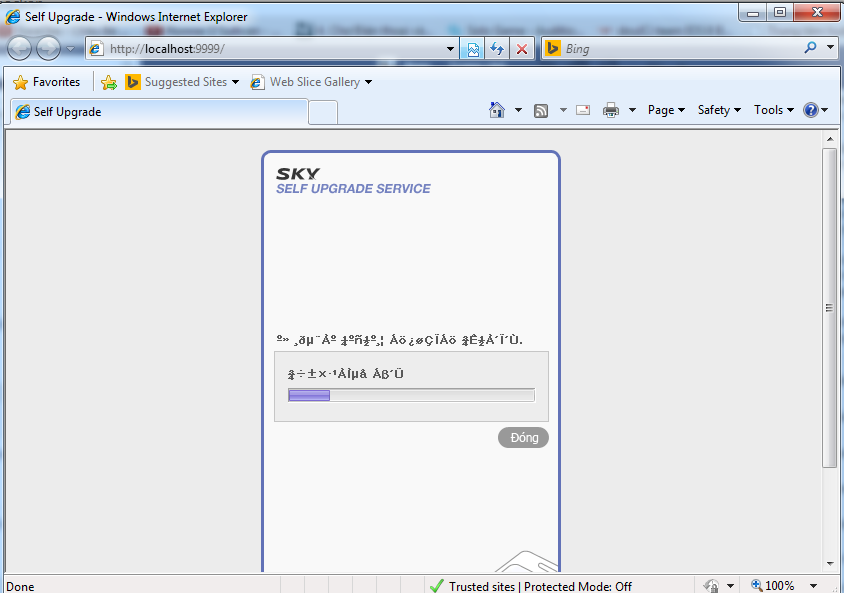Stop loading with the red X icon

(x=521, y=48)
